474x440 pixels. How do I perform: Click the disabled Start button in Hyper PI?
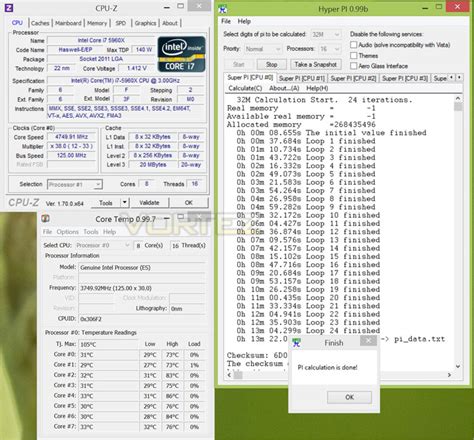coord(238,64)
